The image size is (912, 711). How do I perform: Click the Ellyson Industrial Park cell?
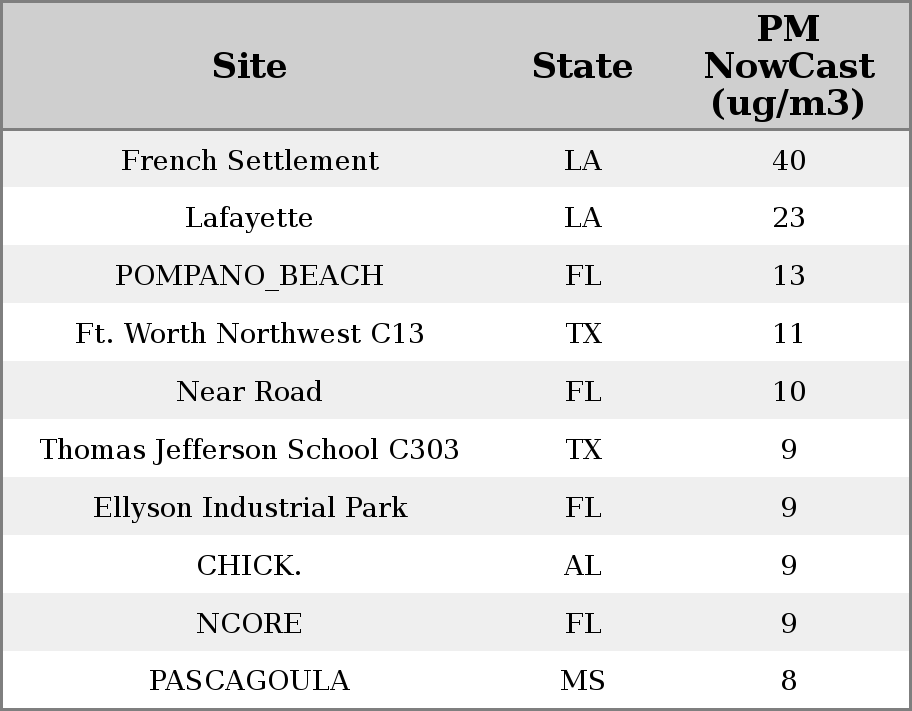(x=249, y=508)
